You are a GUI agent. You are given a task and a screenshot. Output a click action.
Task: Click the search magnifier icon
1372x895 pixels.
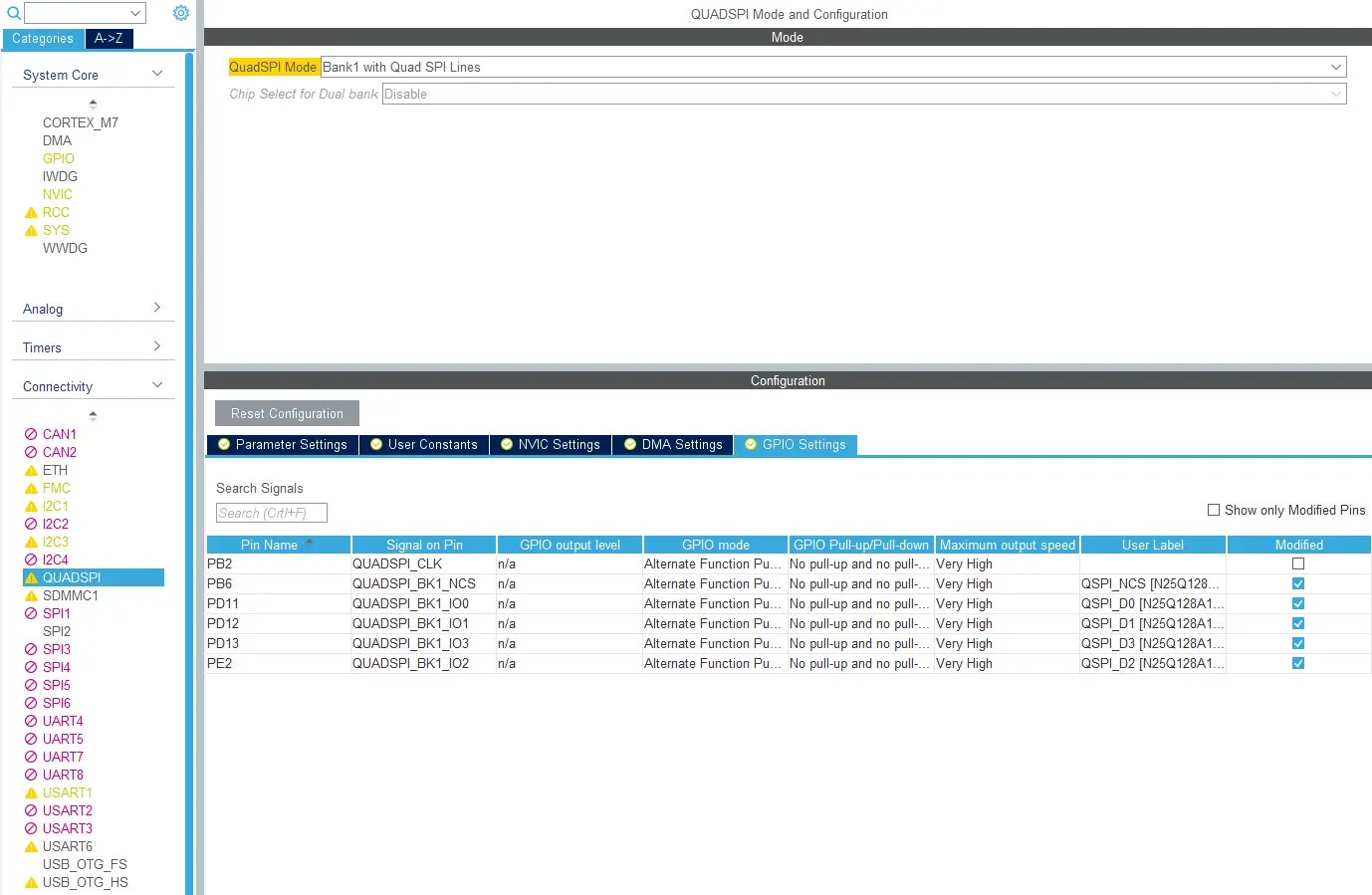(14, 13)
